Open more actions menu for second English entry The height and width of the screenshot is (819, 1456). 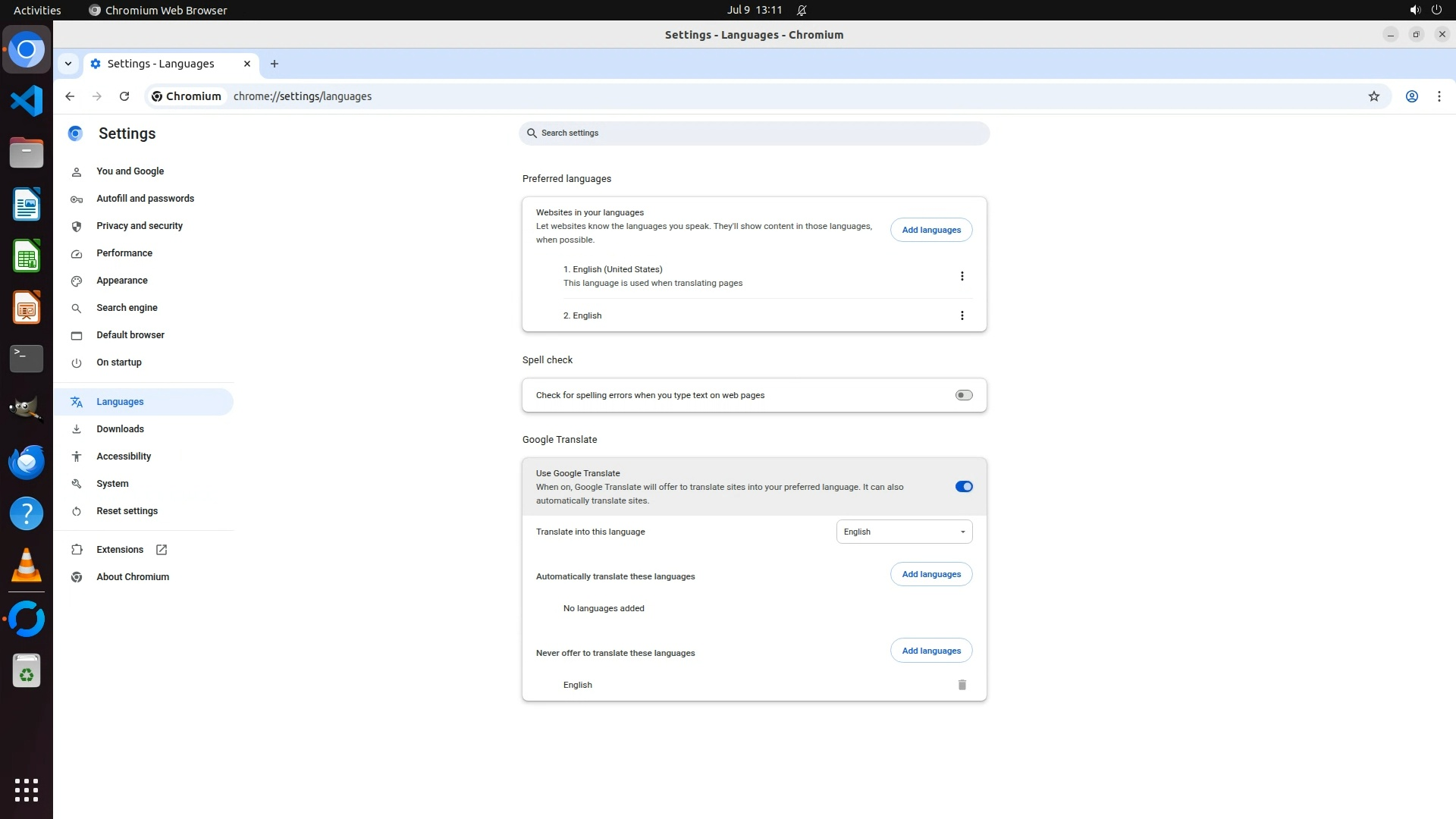point(962,315)
